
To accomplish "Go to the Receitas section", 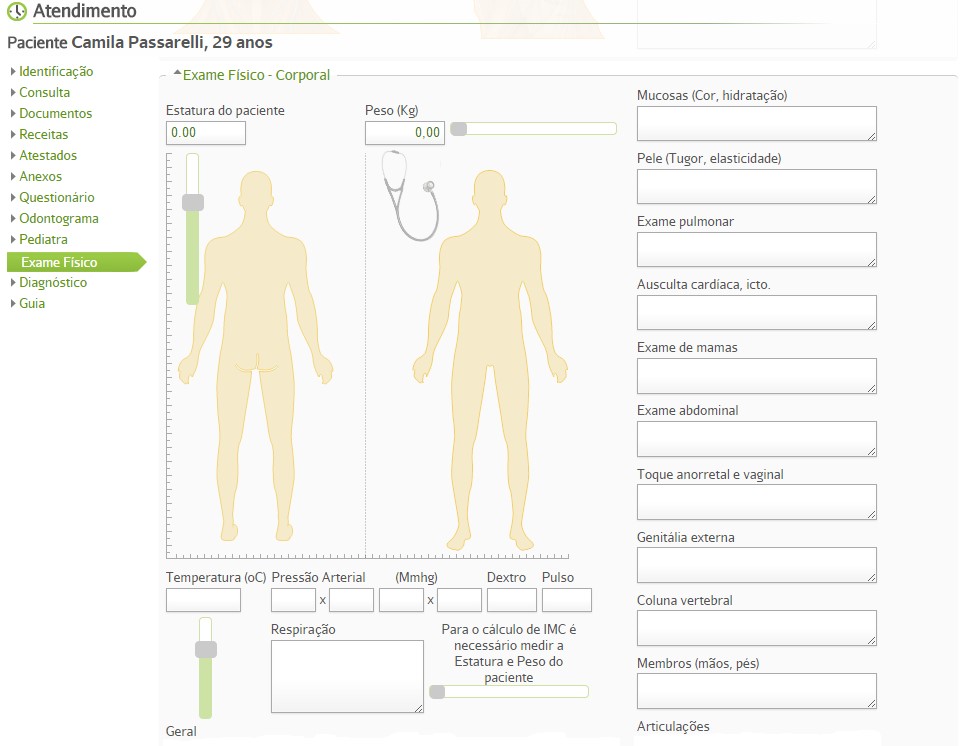I will pos(43,134).
